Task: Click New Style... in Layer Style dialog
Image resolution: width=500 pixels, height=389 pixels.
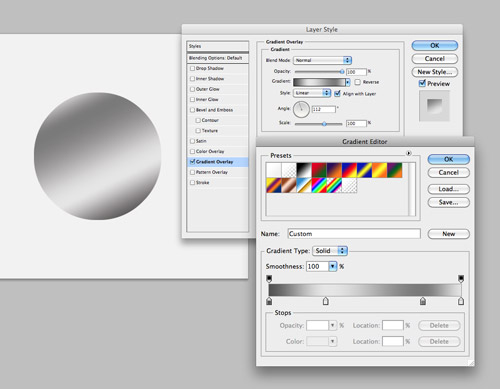Action: click(435, 72)
